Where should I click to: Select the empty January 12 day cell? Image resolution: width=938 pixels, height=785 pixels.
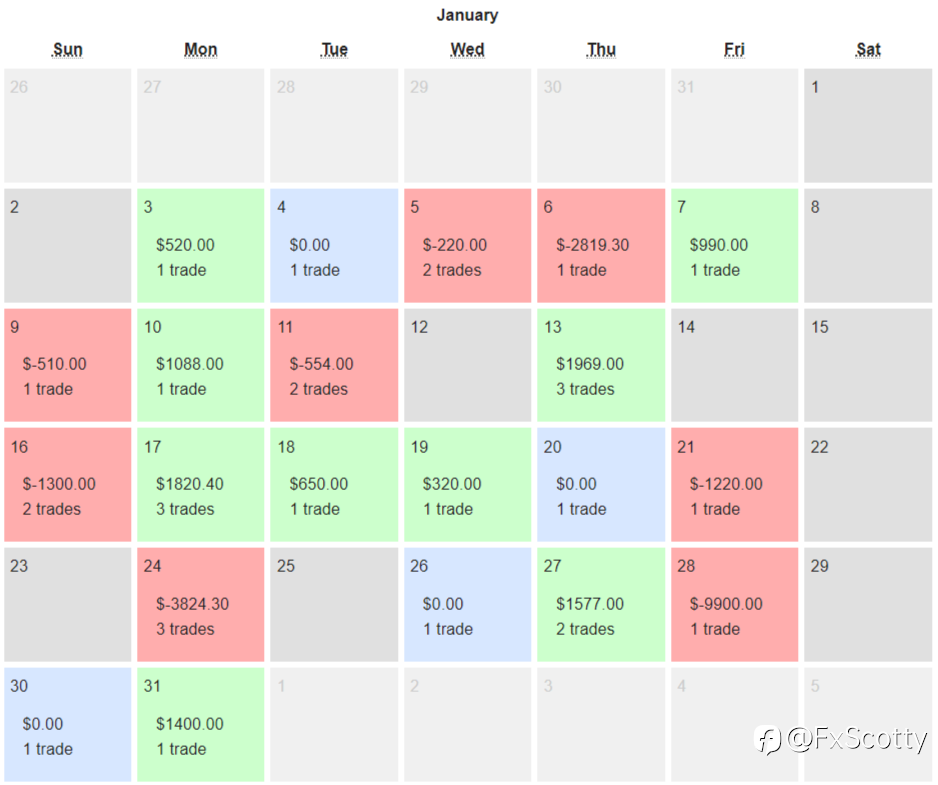pos(467,365)
